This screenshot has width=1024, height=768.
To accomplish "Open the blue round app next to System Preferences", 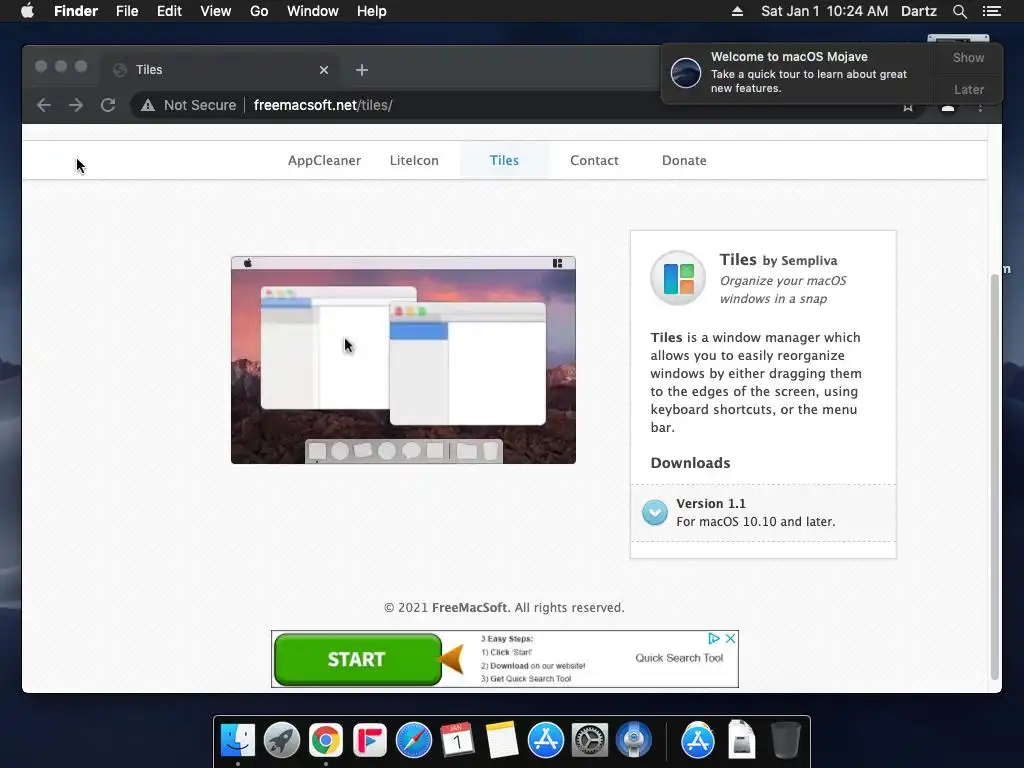I will pos(633,741).
